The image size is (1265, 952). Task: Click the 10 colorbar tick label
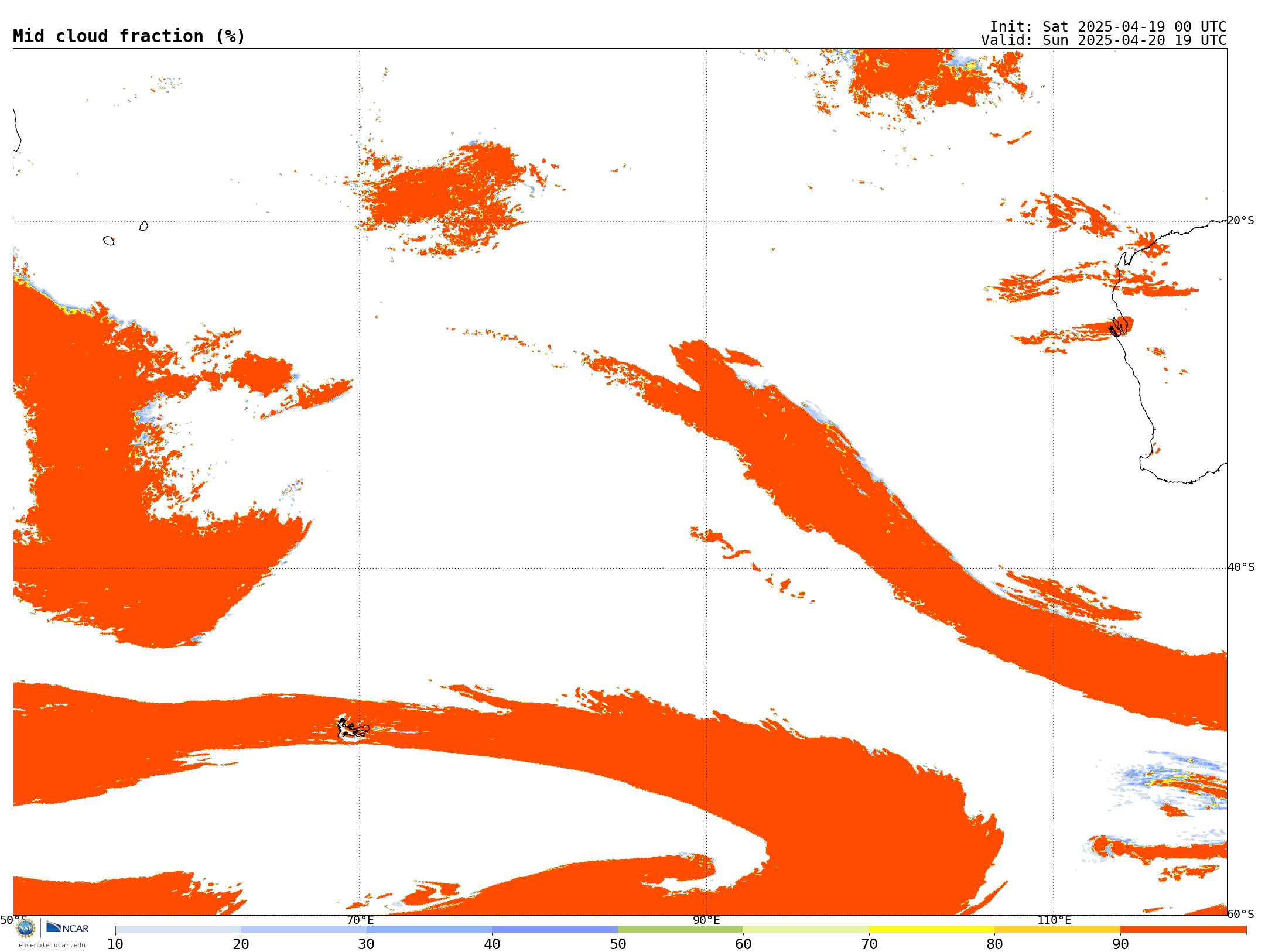coord(115,944)
